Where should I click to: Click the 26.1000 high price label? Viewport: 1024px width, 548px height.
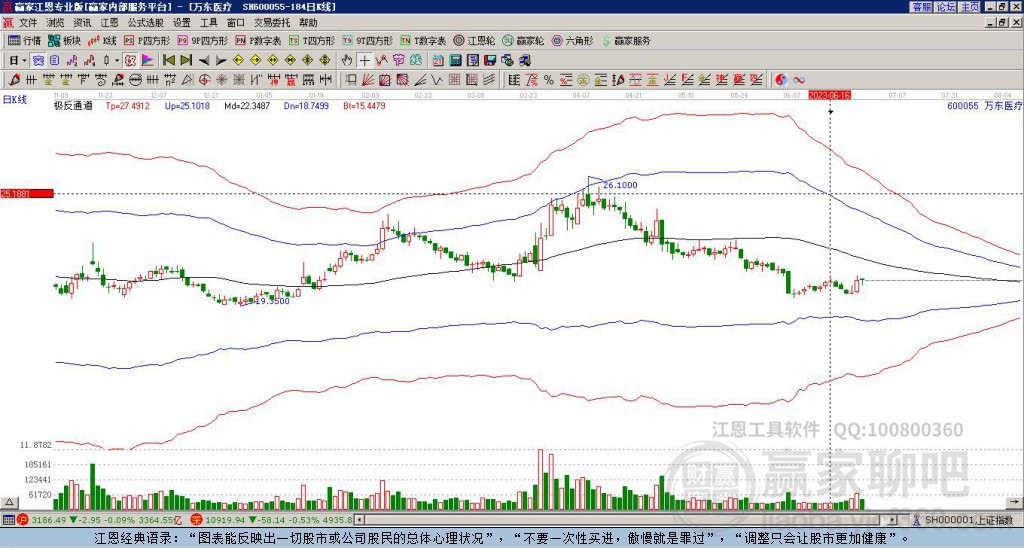pyautogui.click(x=620, y=185)
